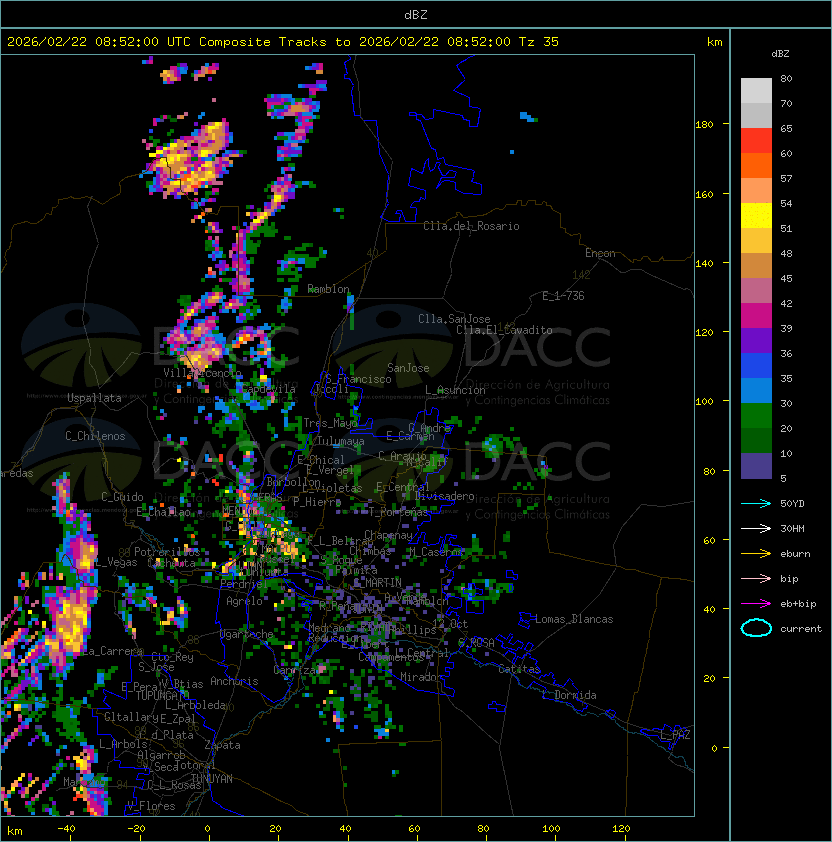This screenshot has height=842, width=832.
Task: Click the 'Potrerillos' map label
Action: point(167,552)
